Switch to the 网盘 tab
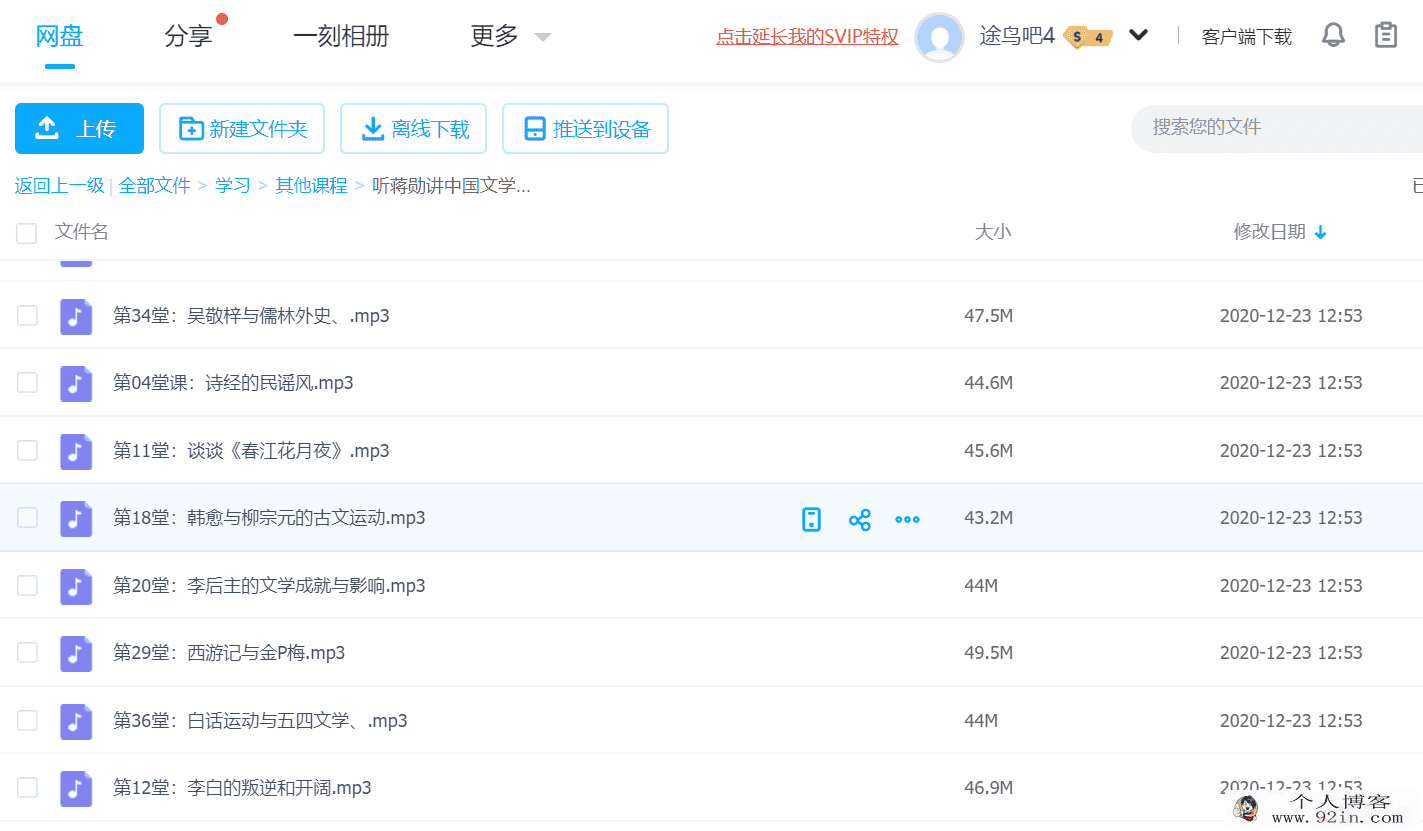Viewport: 1423px width, 831px height. pyautogui.click(x=59, y=37)
